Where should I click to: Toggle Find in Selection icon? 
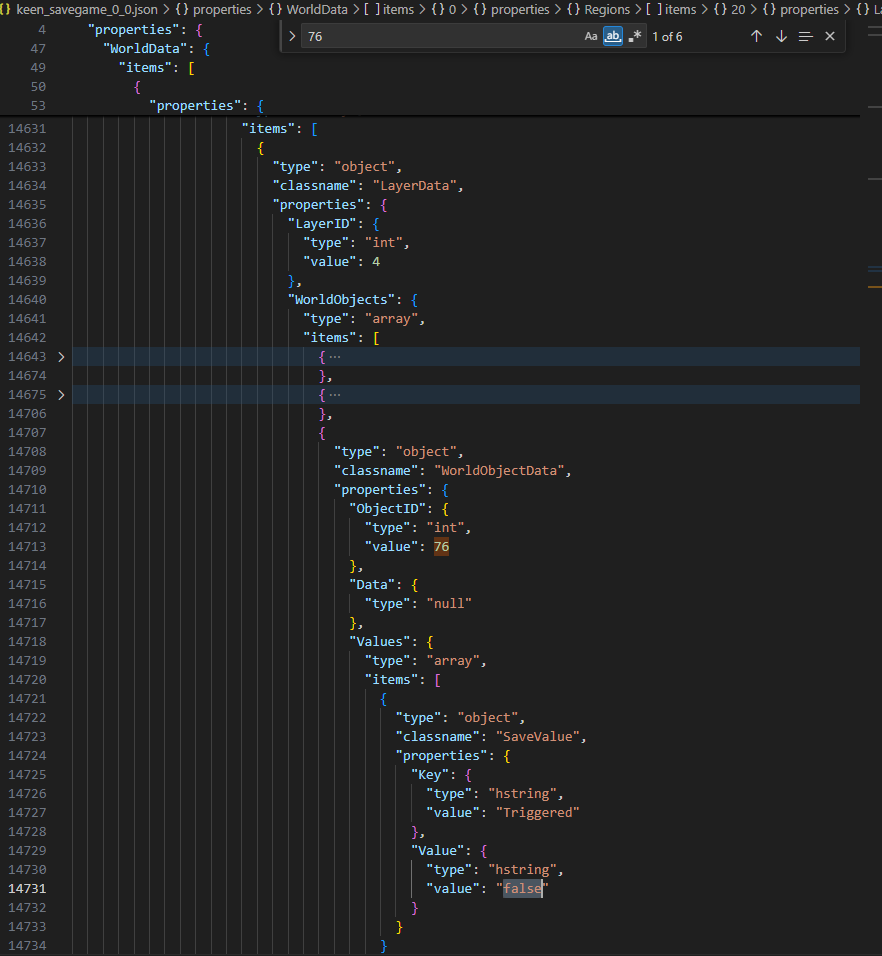click(805, 37)
